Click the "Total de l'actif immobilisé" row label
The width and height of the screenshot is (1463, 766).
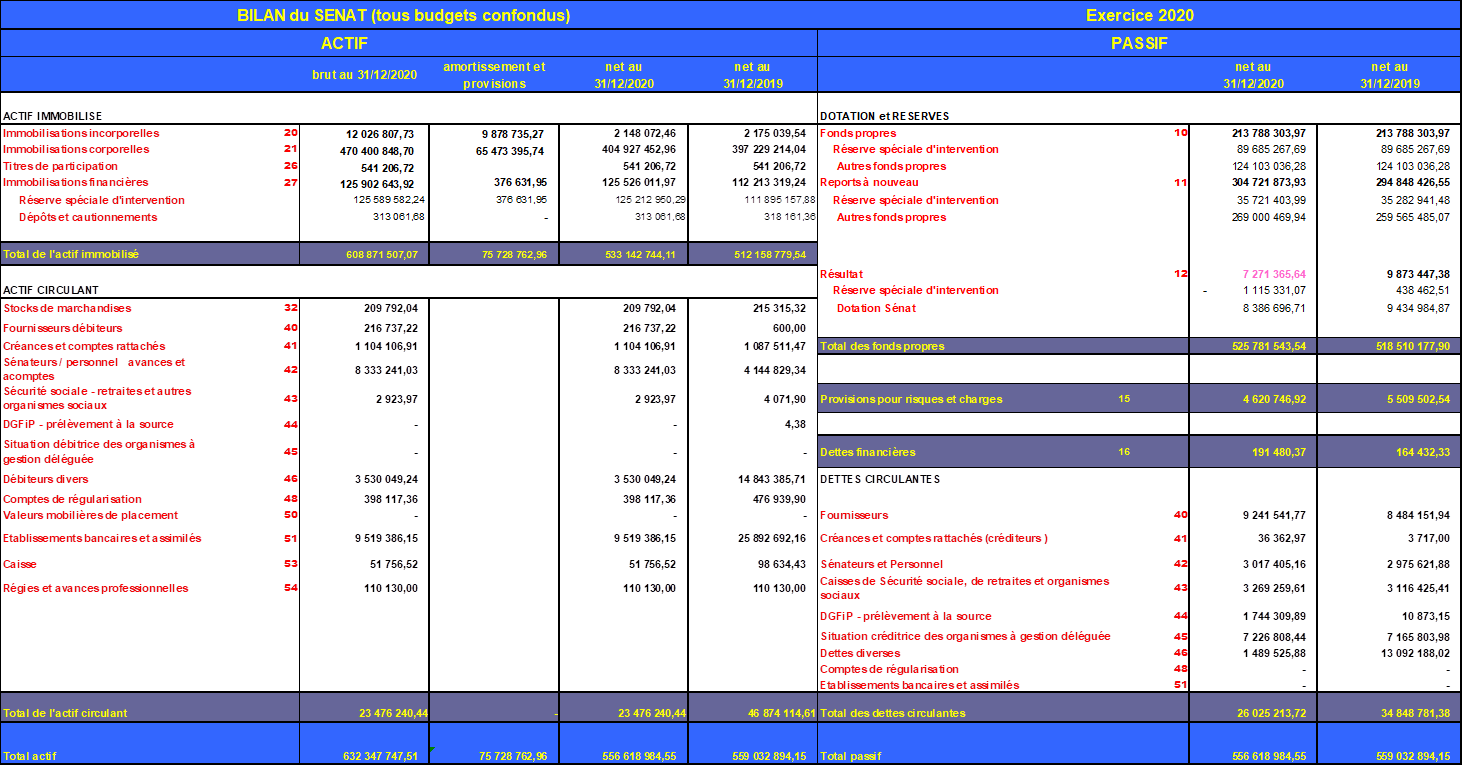(70, 254)
